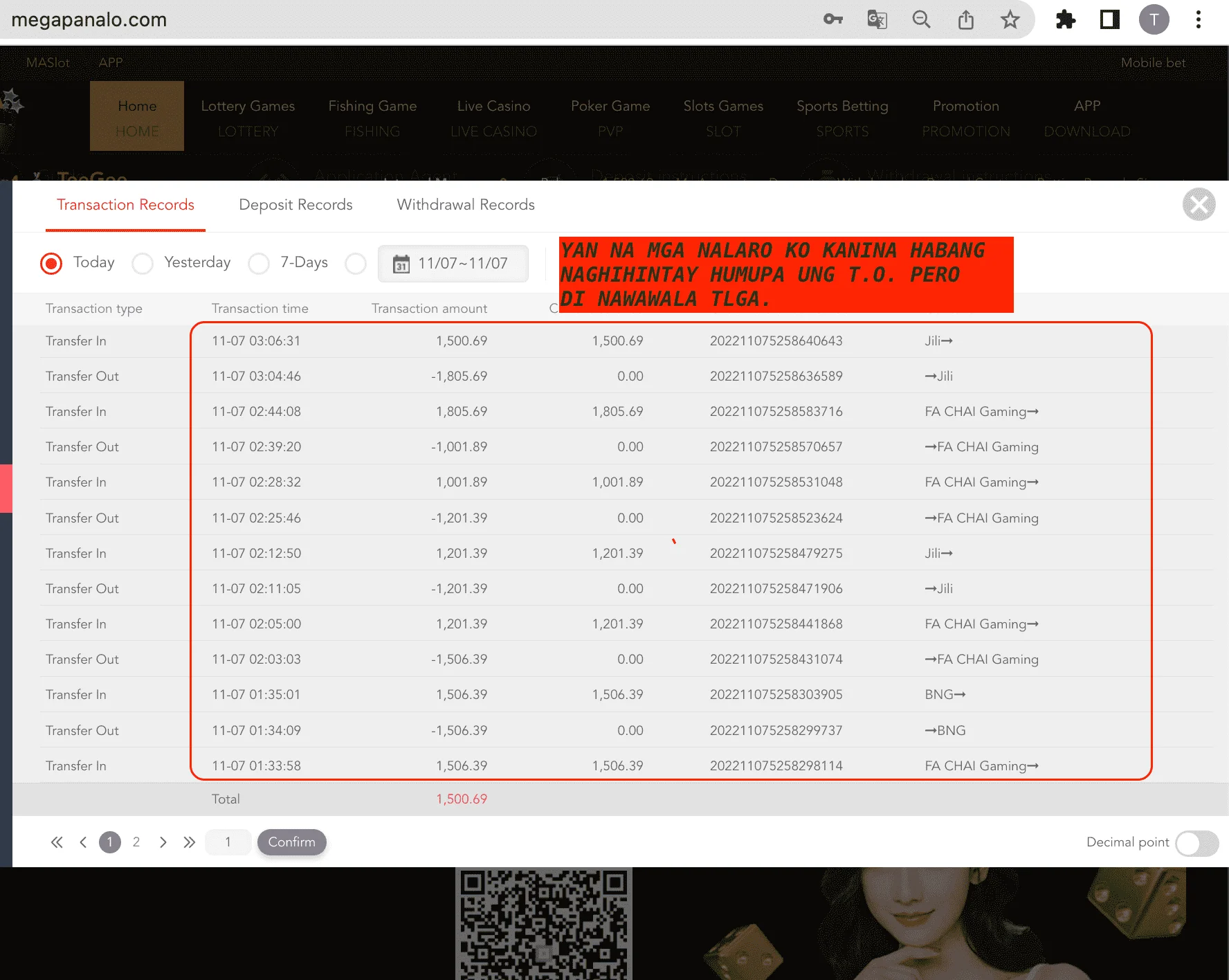This screenshot has height=980, width=1229.
Task: Open Fishing Game menu
Action: (x=372, y=116)
